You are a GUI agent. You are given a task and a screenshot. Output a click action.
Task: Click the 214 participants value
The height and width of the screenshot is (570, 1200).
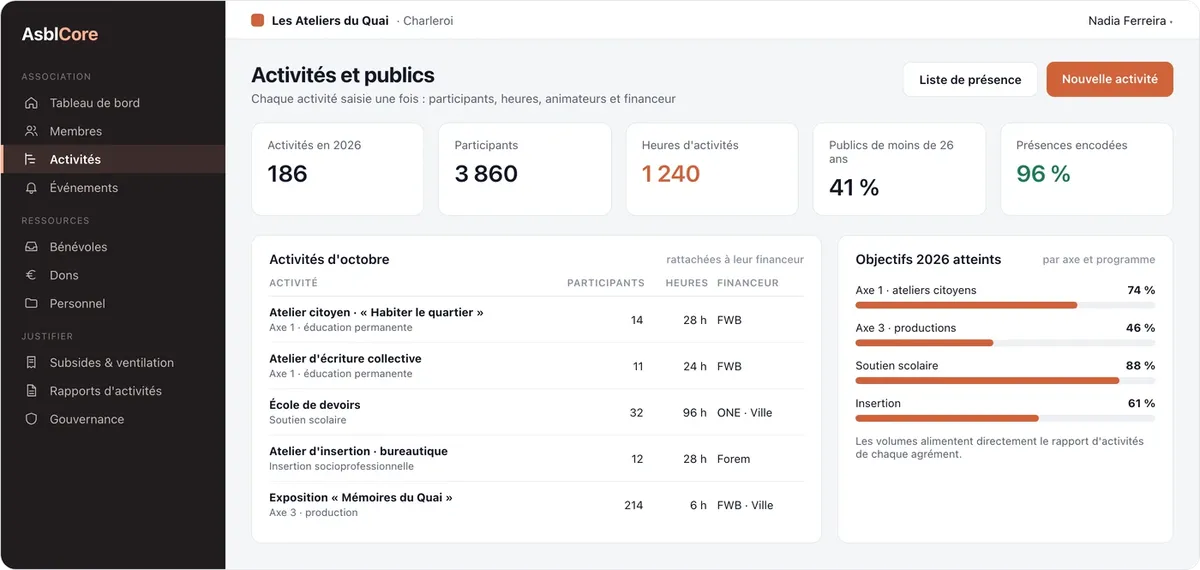(633, 505)
